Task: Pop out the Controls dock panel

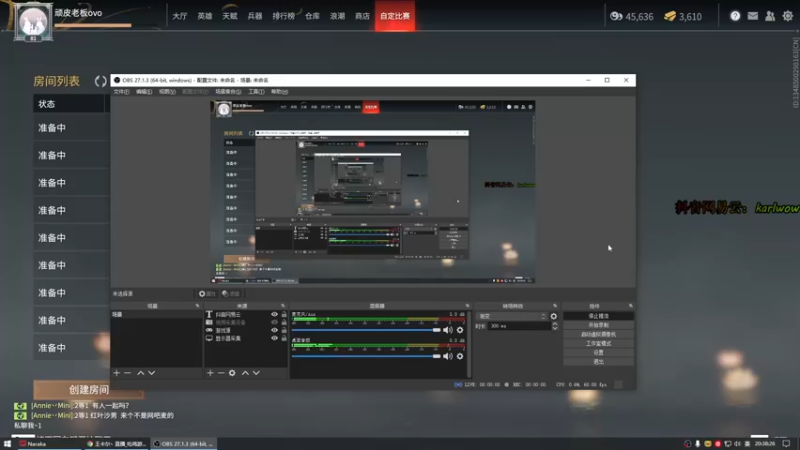Action: (631, 306)
